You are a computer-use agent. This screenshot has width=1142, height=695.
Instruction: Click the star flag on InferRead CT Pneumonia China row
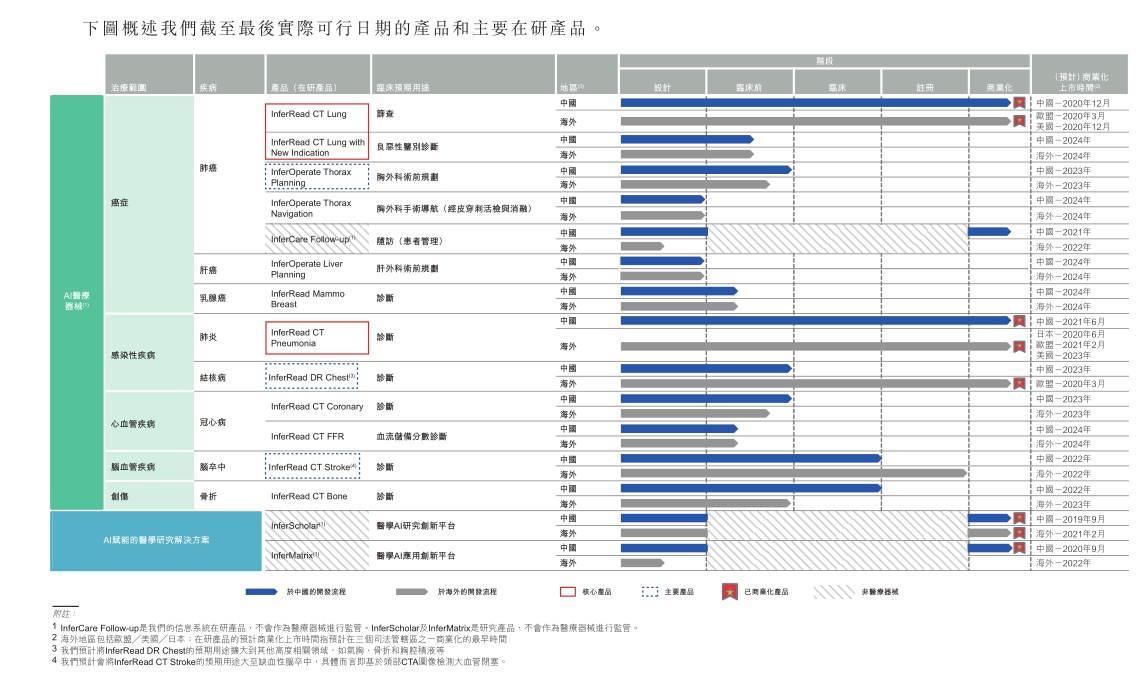[1019, 321]
